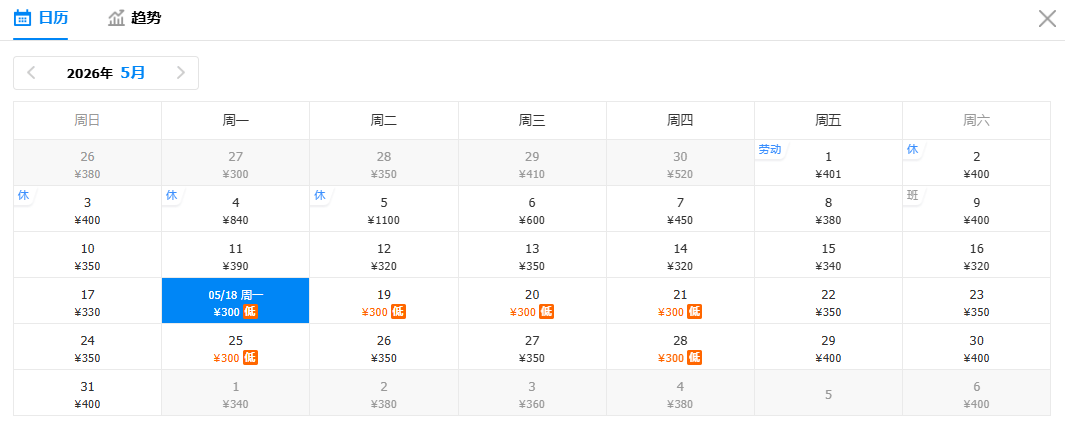
Task: Click the 低 badge on May 28
Action: click(694, 358)
